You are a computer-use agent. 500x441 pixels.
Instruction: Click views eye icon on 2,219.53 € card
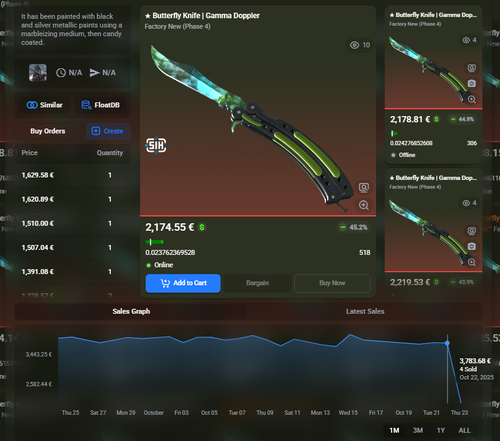(x=466, y=203)
